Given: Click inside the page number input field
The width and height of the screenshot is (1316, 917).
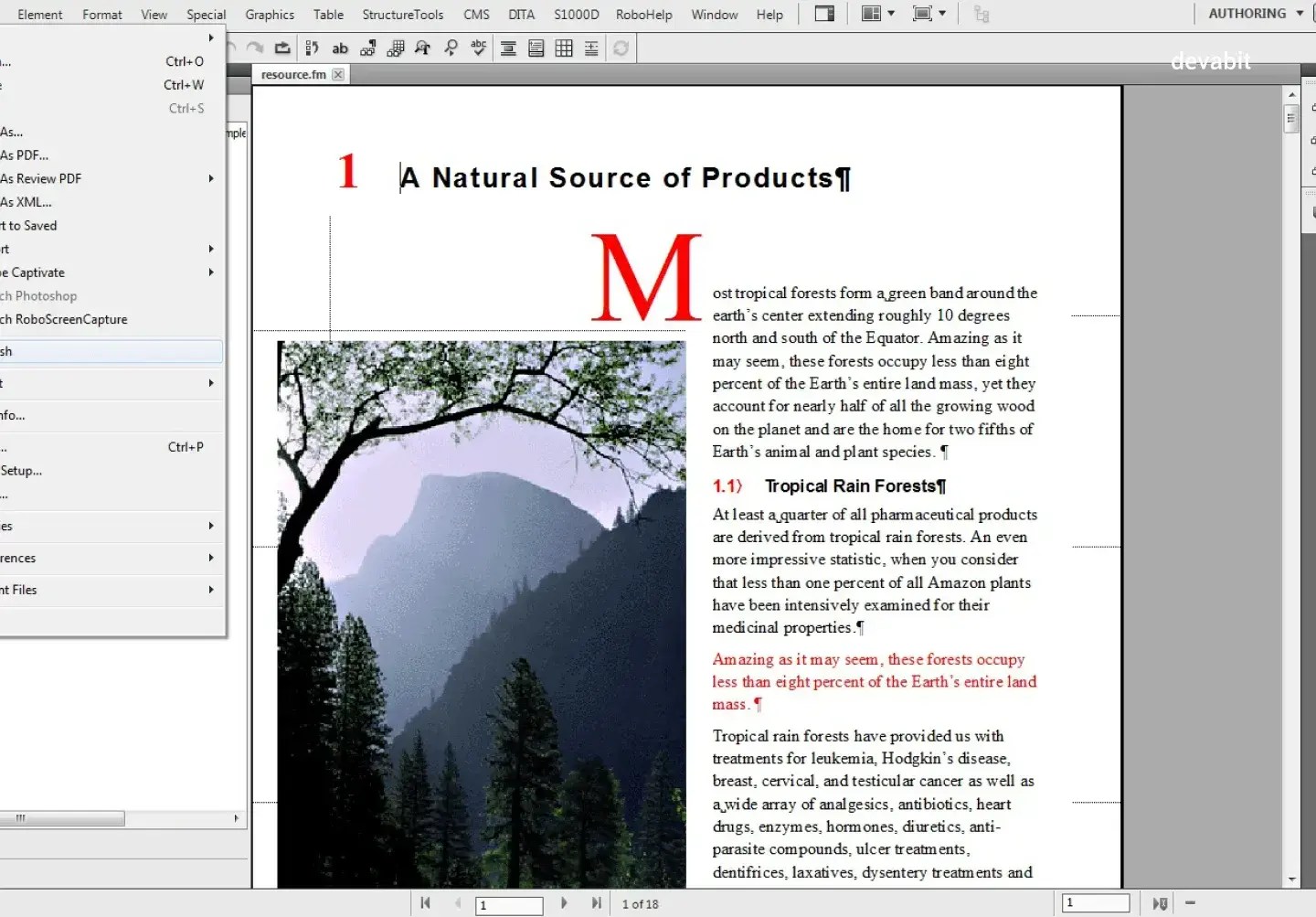Looking at the screenshot, I should 508,904.
